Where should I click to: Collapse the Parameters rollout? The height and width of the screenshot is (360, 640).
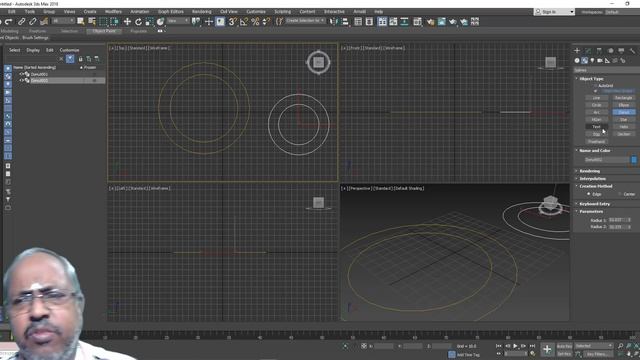coord(591,211)
